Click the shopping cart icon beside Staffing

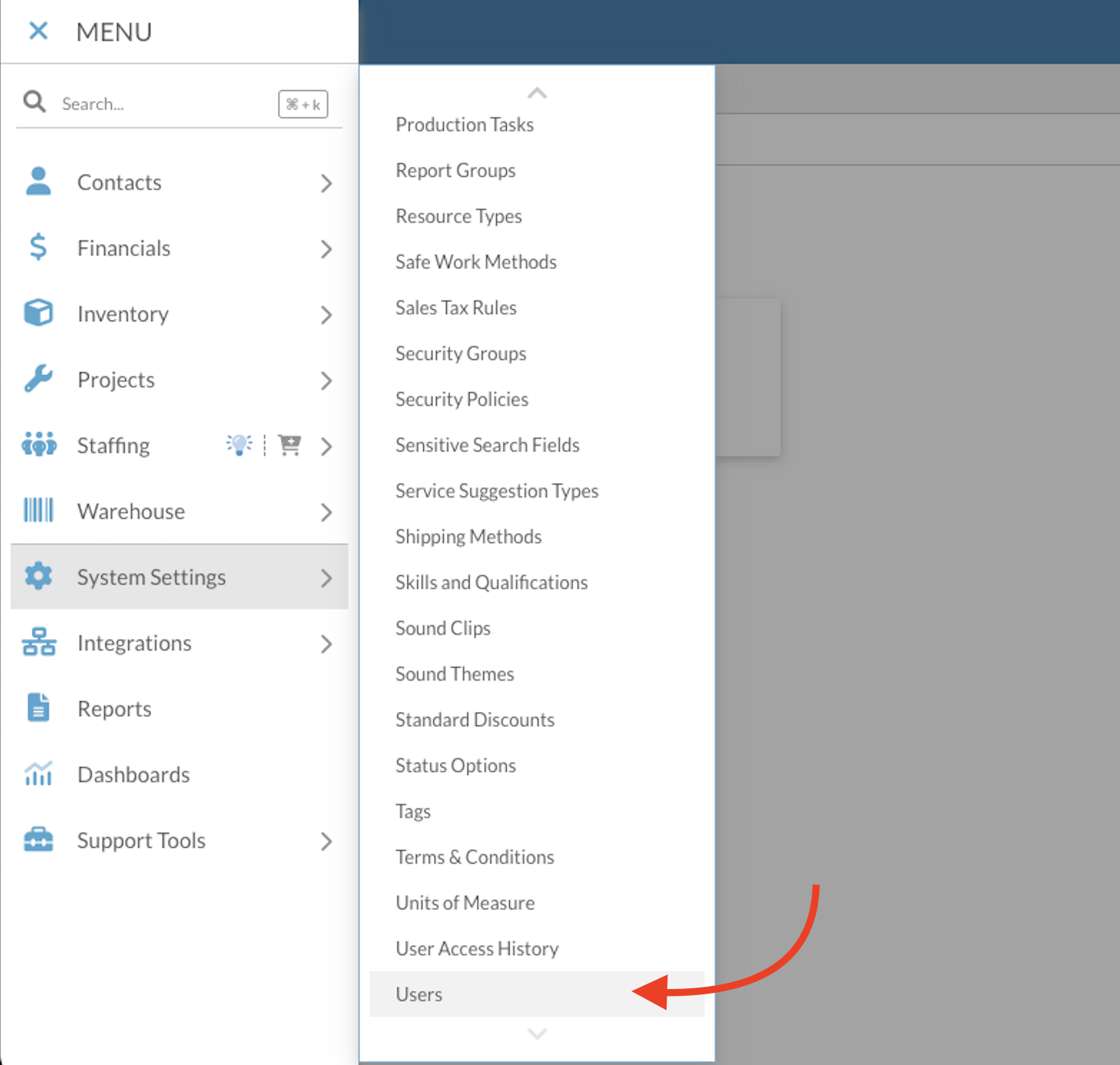[289, 444]
